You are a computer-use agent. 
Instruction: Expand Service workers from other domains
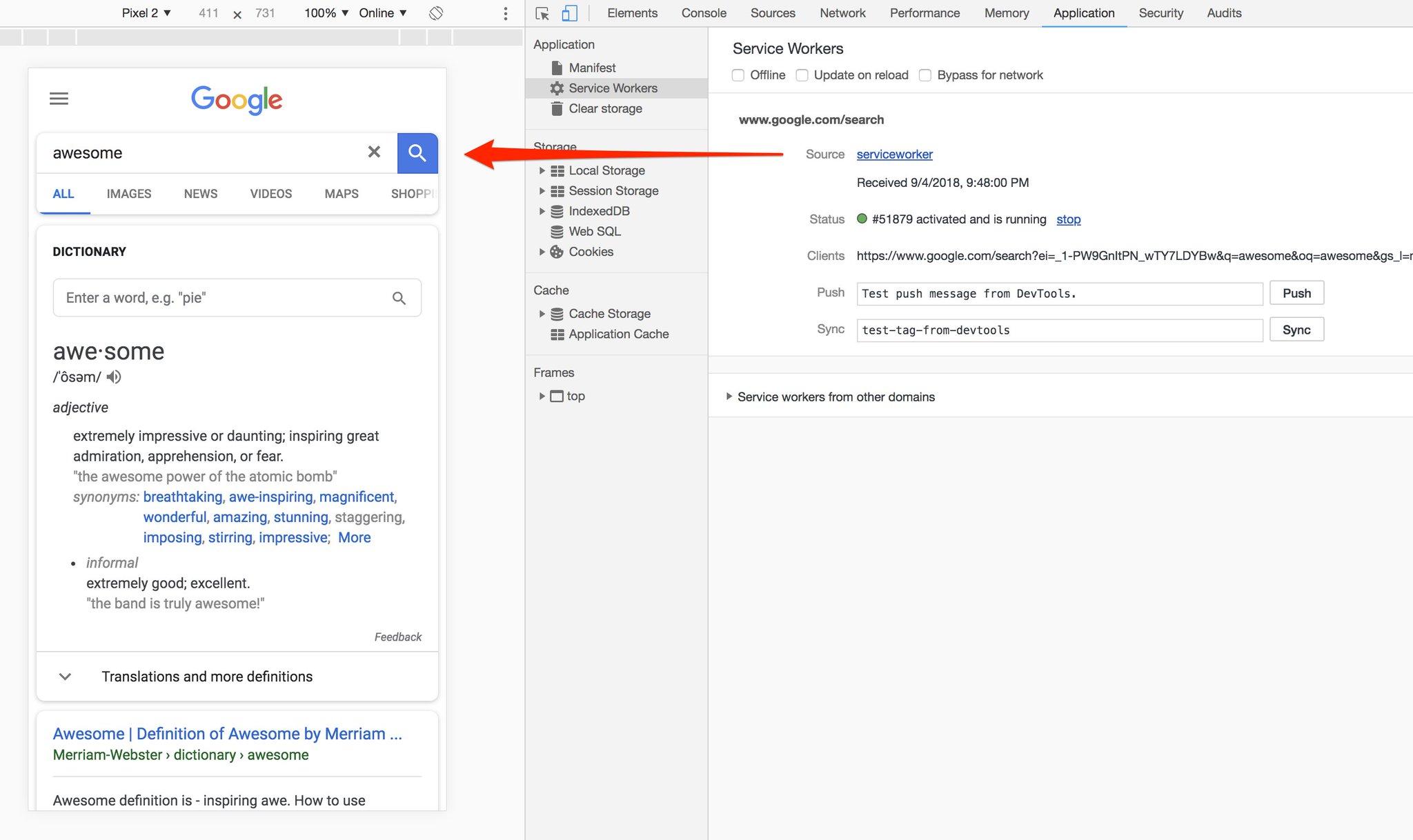(x=729, y=397)
